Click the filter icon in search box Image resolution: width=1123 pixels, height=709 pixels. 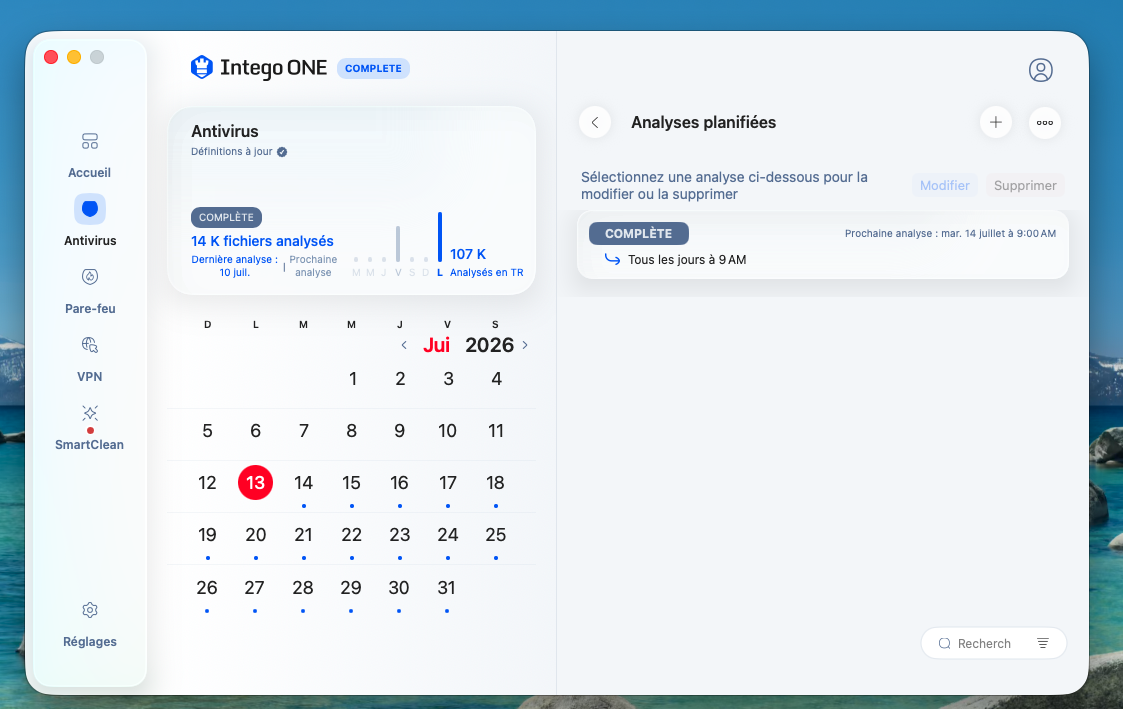click(x=1043, y=643)
